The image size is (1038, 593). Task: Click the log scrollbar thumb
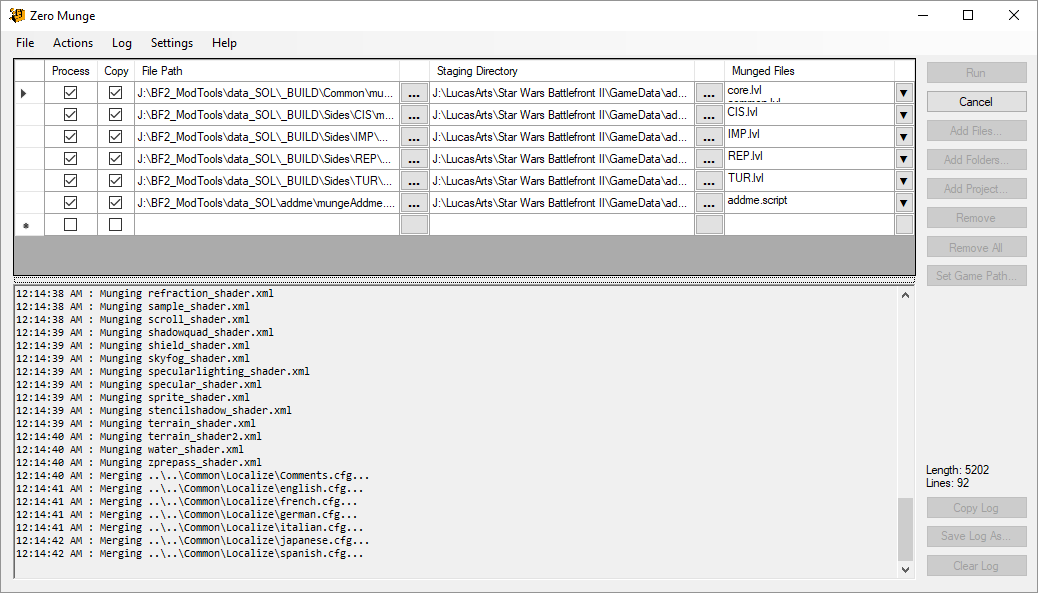(x=906, y=529)
